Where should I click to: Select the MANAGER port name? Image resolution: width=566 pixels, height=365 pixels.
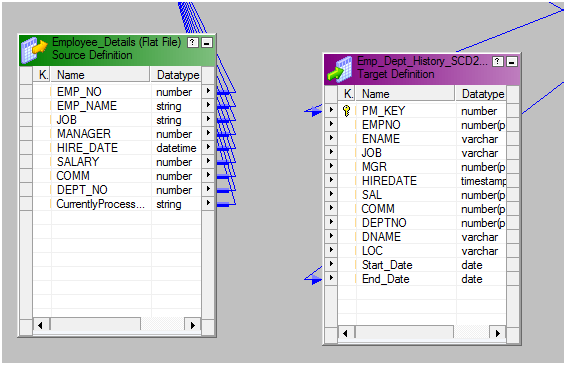(84, 134)
